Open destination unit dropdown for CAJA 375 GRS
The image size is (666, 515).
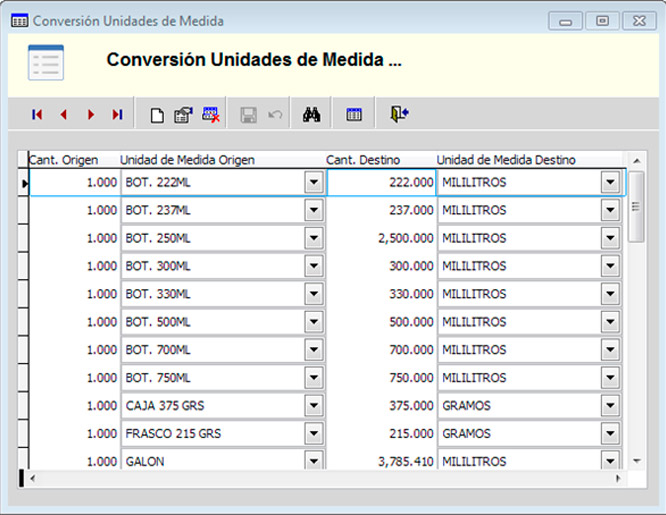click(609, 406)
